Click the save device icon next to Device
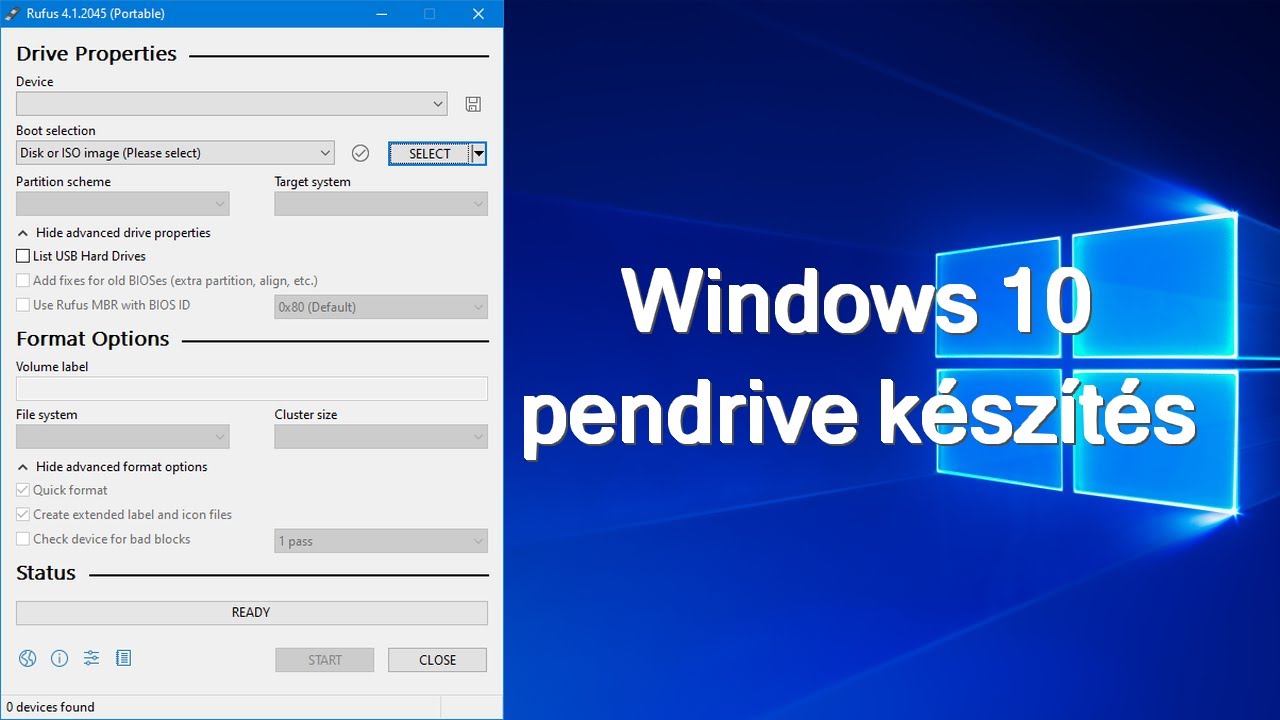 [x=473, y=104]
